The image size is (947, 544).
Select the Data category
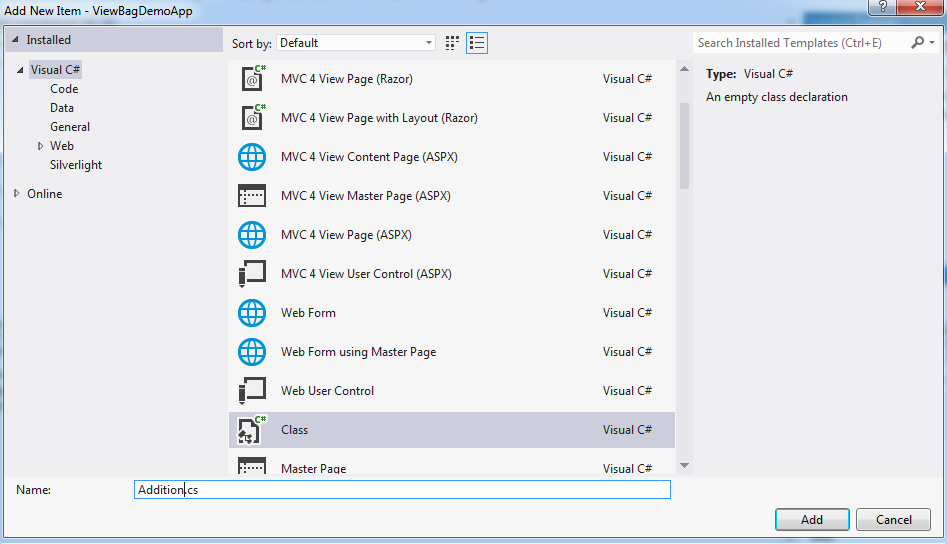coord(62,108)
